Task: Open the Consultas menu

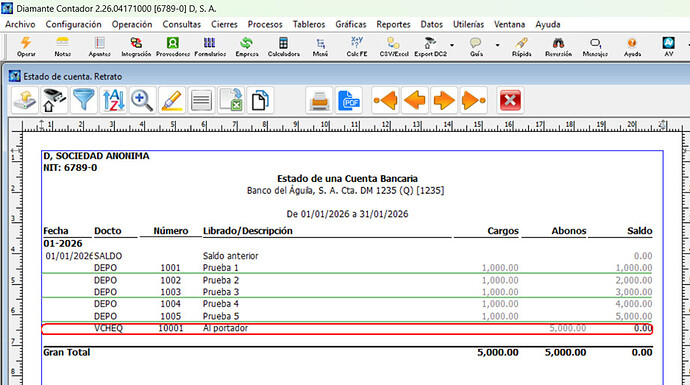Action: [182, 24]
